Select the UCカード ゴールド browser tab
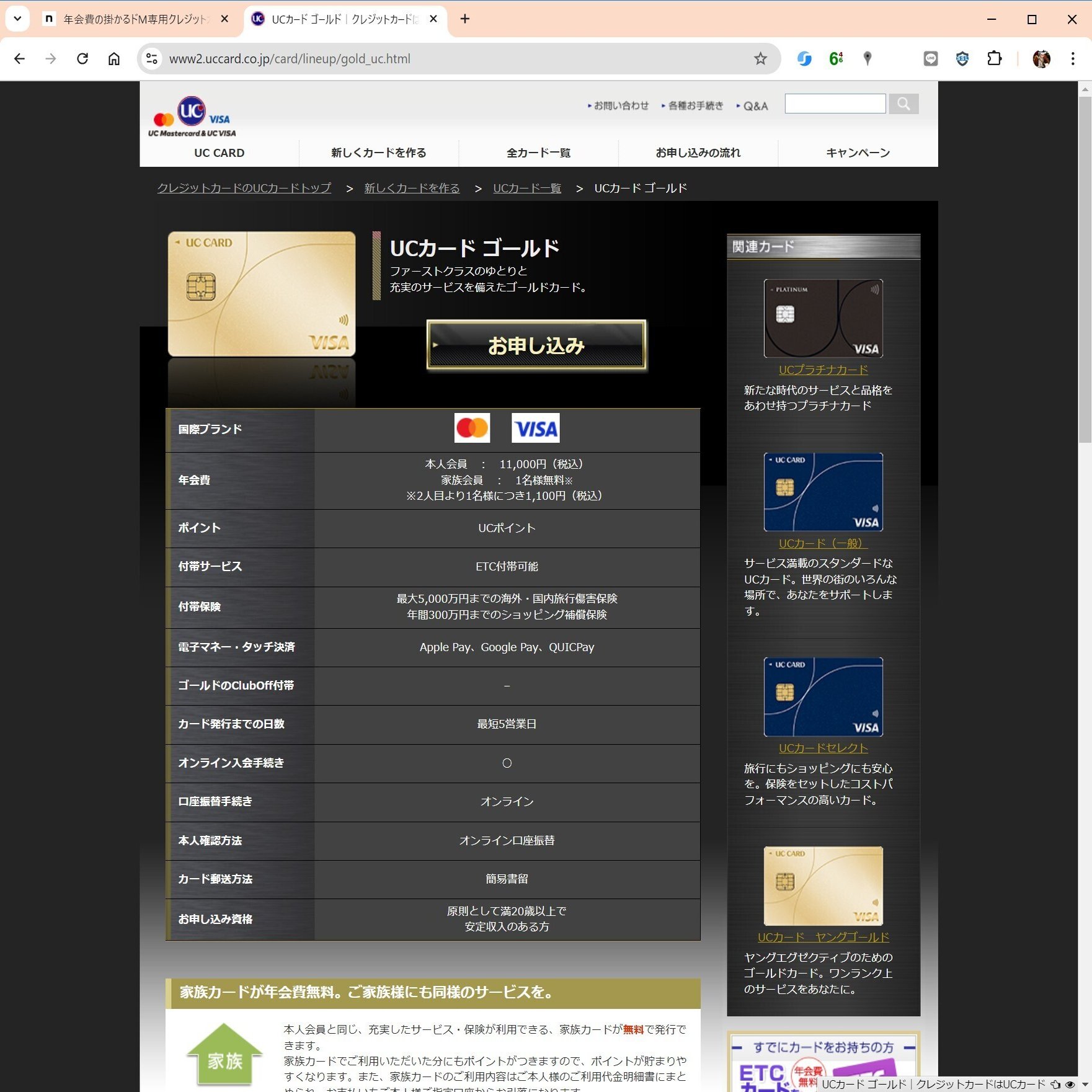Screen dimensions: 1092x1092 pos(345,19)
